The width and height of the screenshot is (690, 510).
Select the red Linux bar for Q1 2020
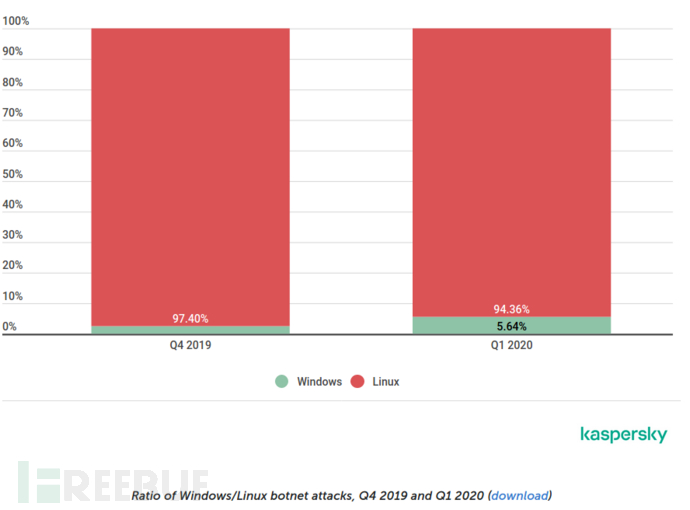point(511,170)
